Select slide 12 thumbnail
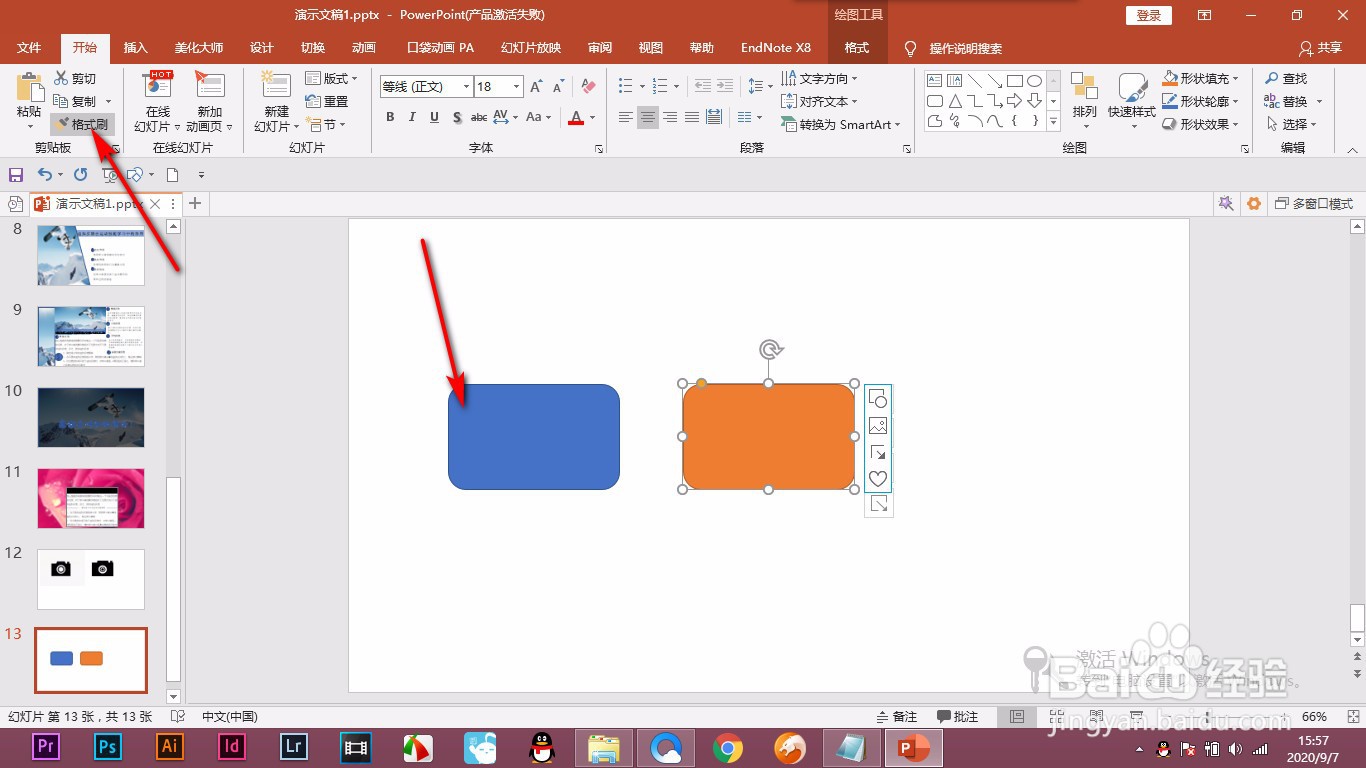Image resolution: width=1366 pixels, height=768 pixels. coord(91,579)
